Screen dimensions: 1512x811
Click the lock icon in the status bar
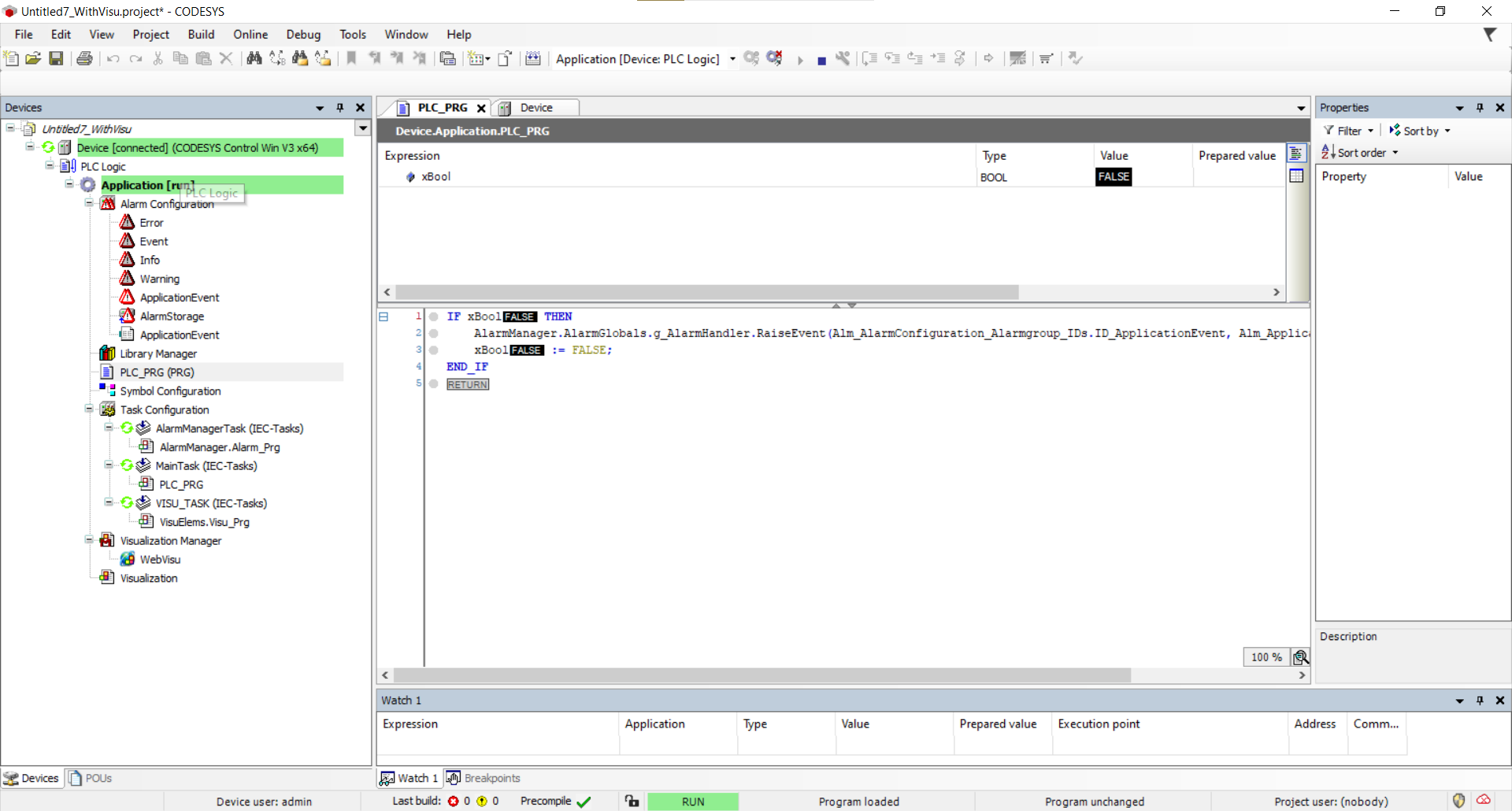click(632, 801)
